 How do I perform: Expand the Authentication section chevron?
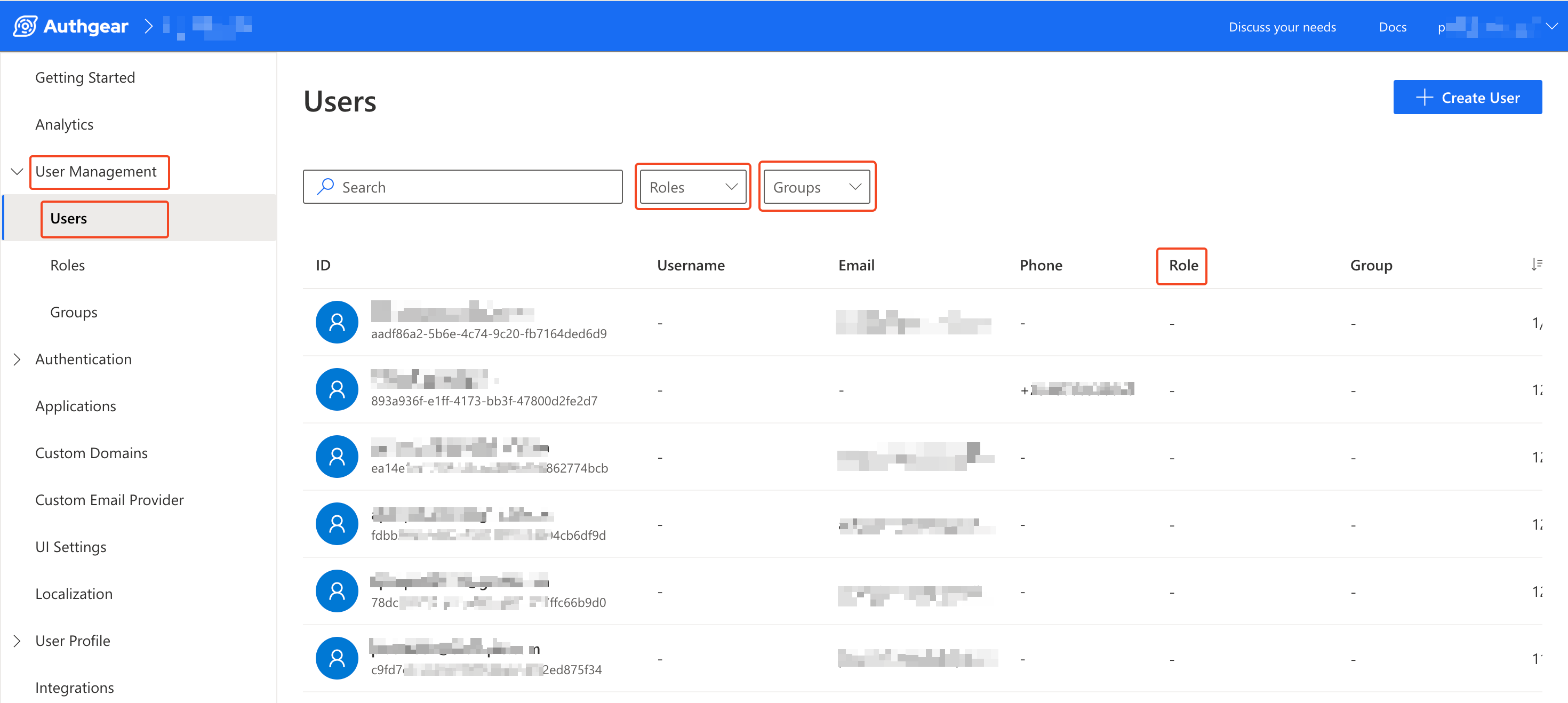[x=17, y=359]
